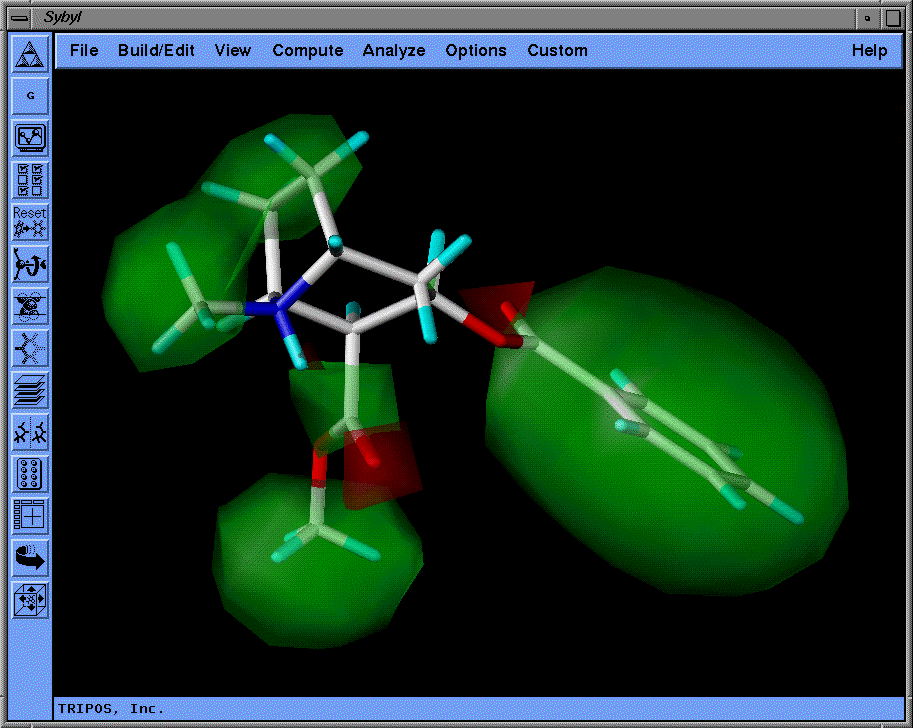Click the curved arrow icon

click(30, 558)
